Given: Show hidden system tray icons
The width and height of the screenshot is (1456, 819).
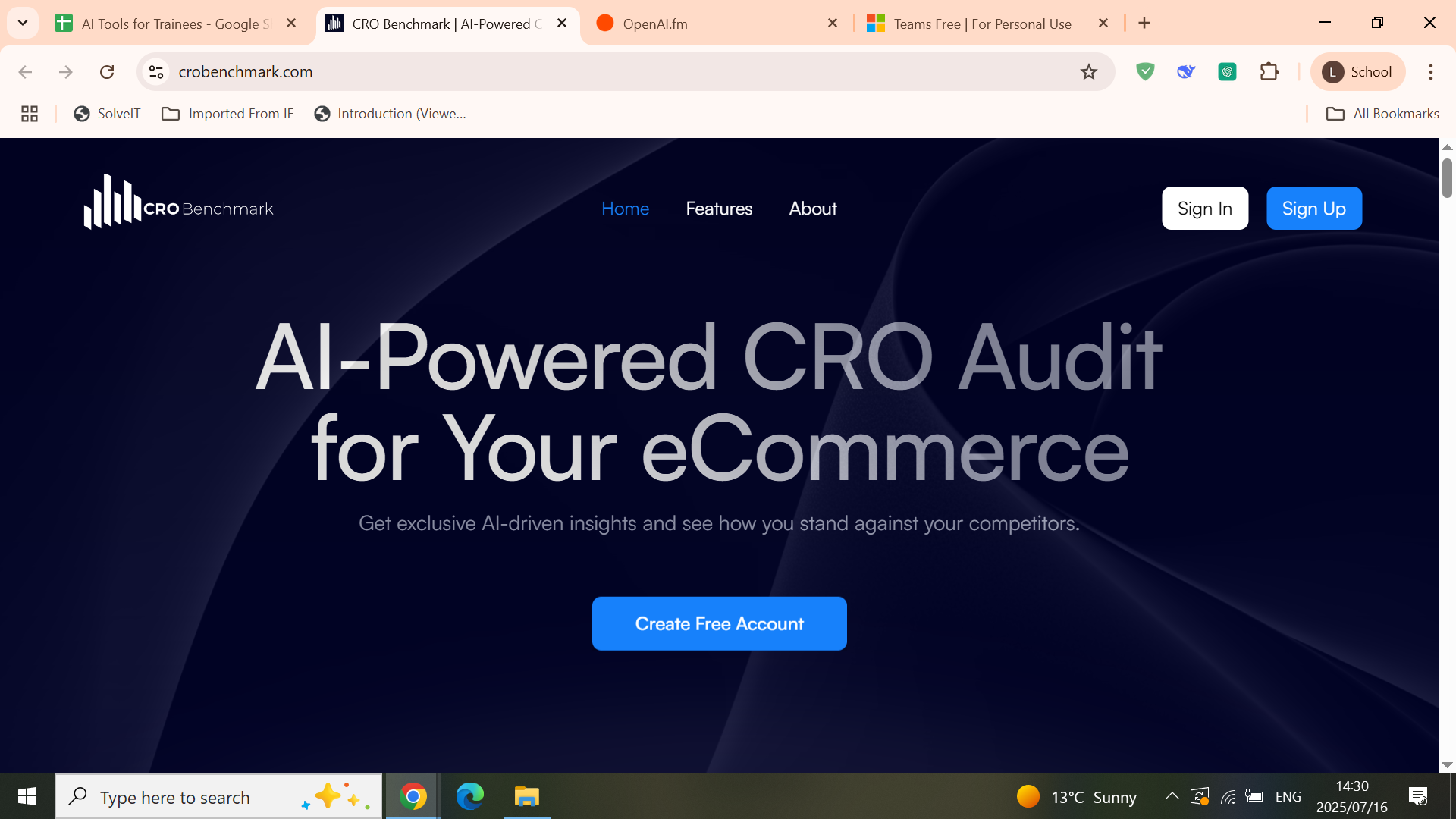Looking at the screenshot, I should pyautogui.click(x=1172, y=796).
